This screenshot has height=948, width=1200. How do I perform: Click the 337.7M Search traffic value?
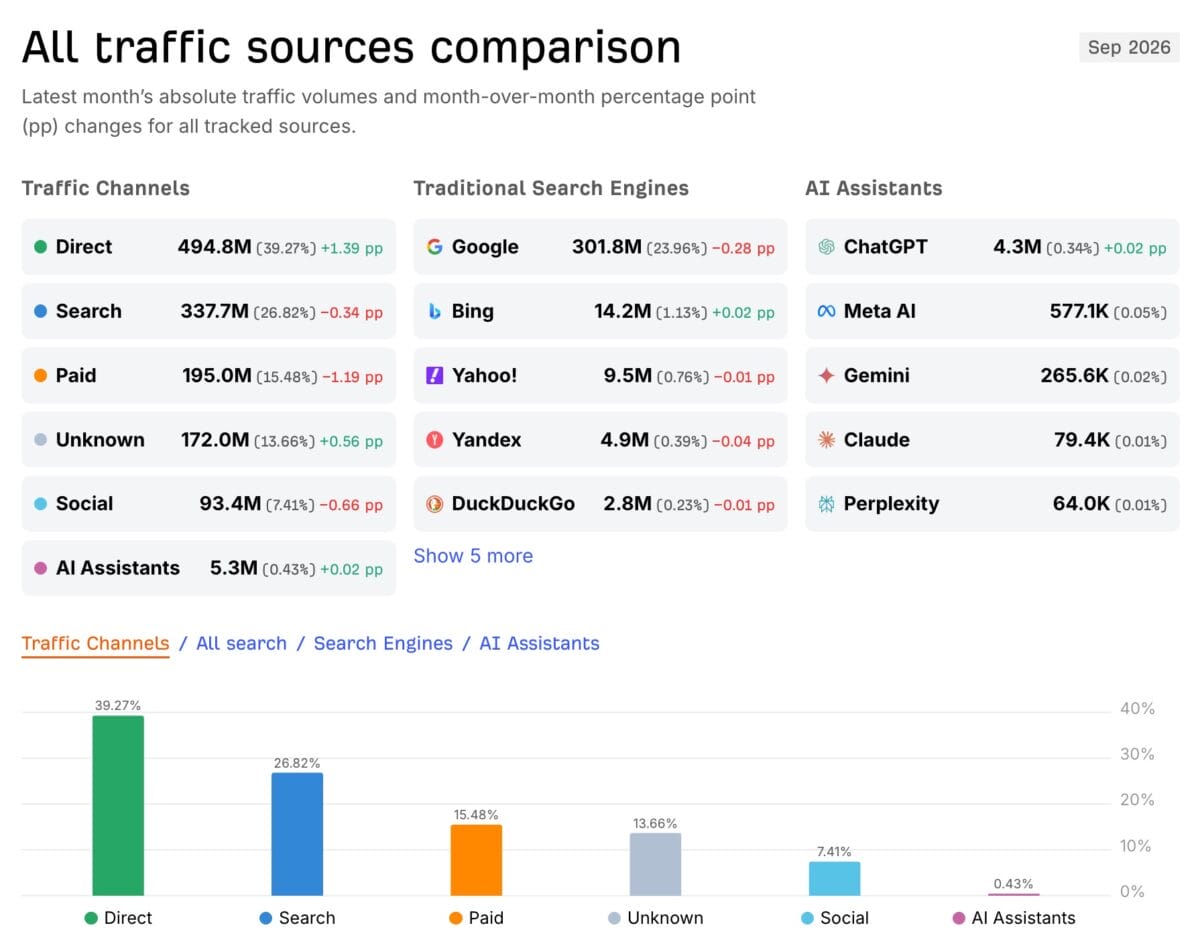tap(215, 311)
